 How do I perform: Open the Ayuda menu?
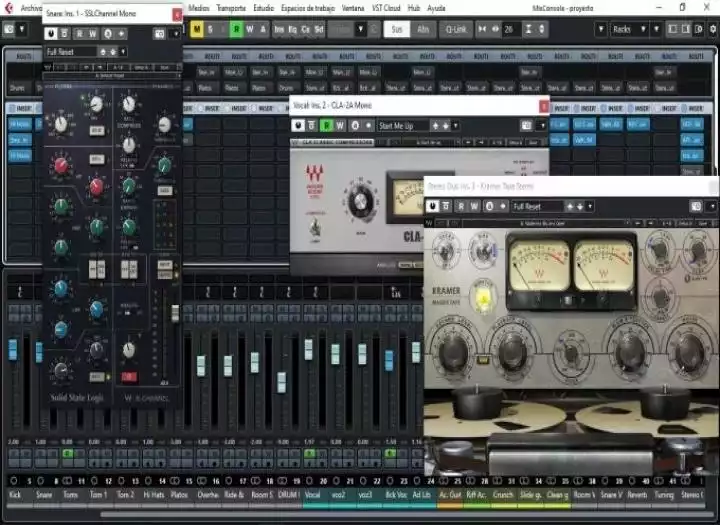coord(436,8)
